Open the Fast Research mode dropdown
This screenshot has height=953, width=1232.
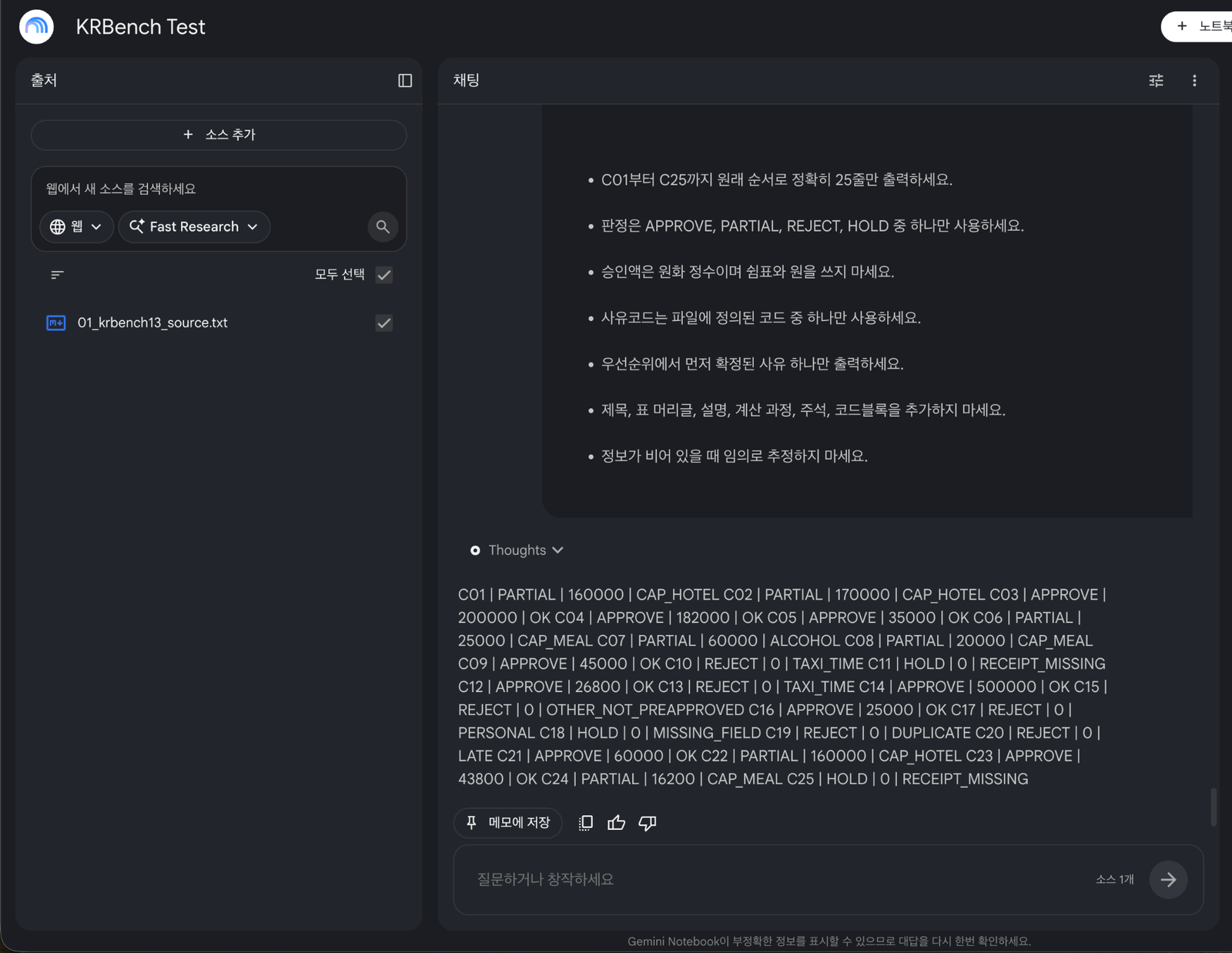(x=194, y=227)
